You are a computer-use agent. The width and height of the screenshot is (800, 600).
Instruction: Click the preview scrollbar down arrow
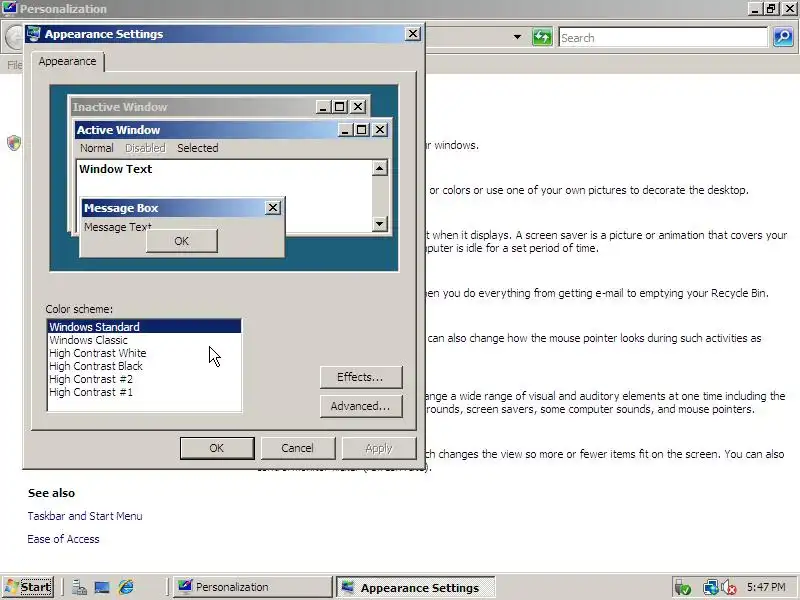pos(380,223)
